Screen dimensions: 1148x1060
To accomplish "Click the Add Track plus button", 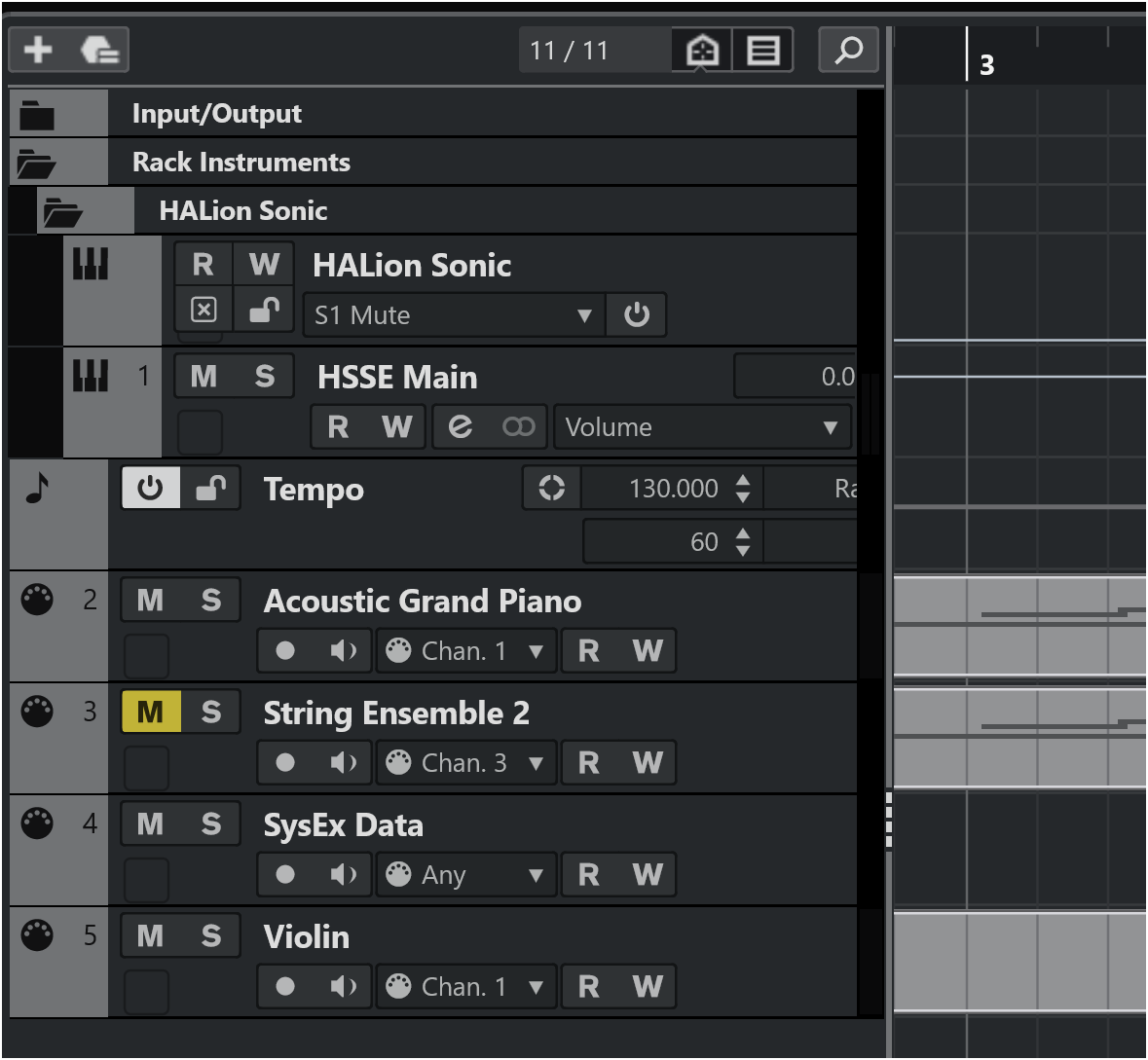I will coord(38,50).
